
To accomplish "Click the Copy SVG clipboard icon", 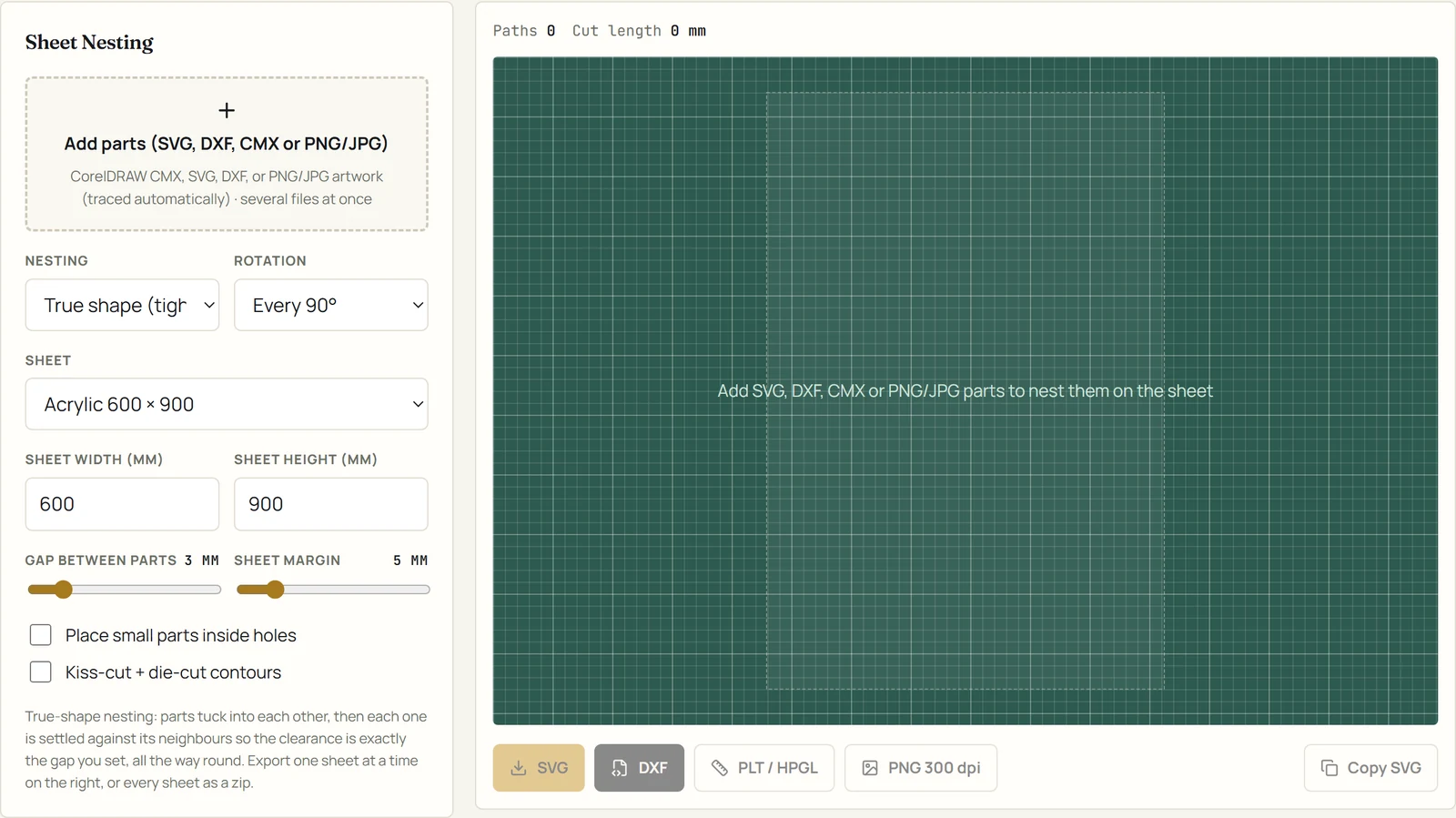I will [x=1330, y=768].
